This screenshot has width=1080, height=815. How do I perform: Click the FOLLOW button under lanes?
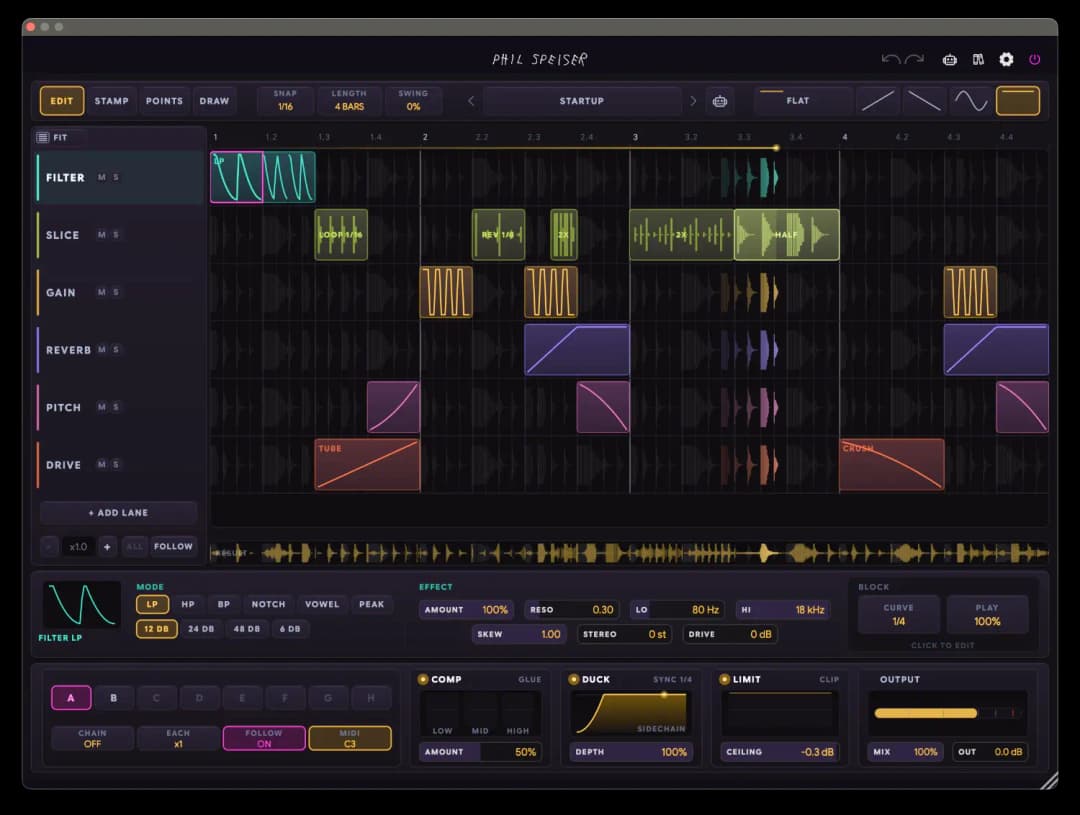coord(174,546)
